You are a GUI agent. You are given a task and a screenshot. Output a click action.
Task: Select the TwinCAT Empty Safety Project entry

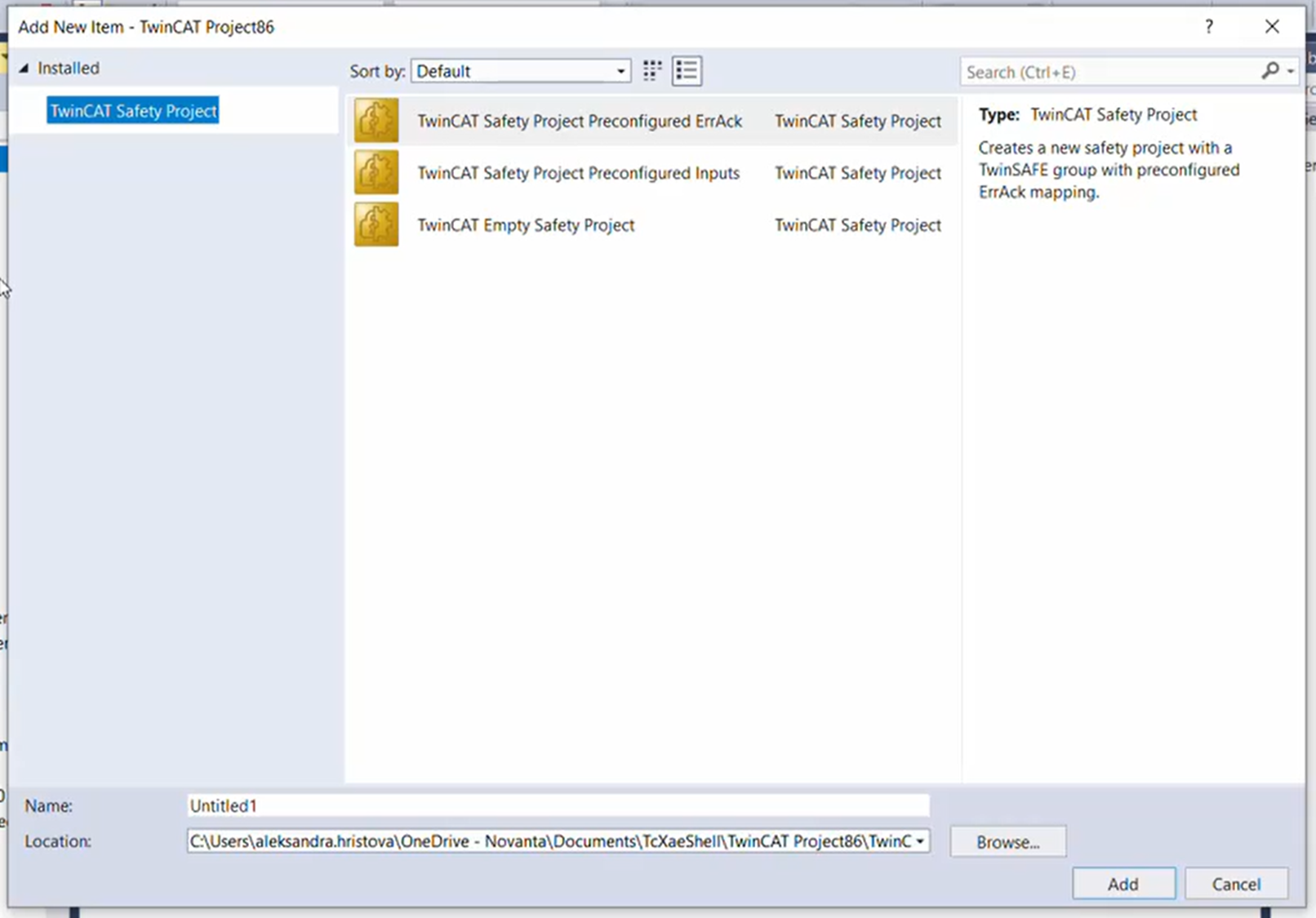[x=526, y=224]
